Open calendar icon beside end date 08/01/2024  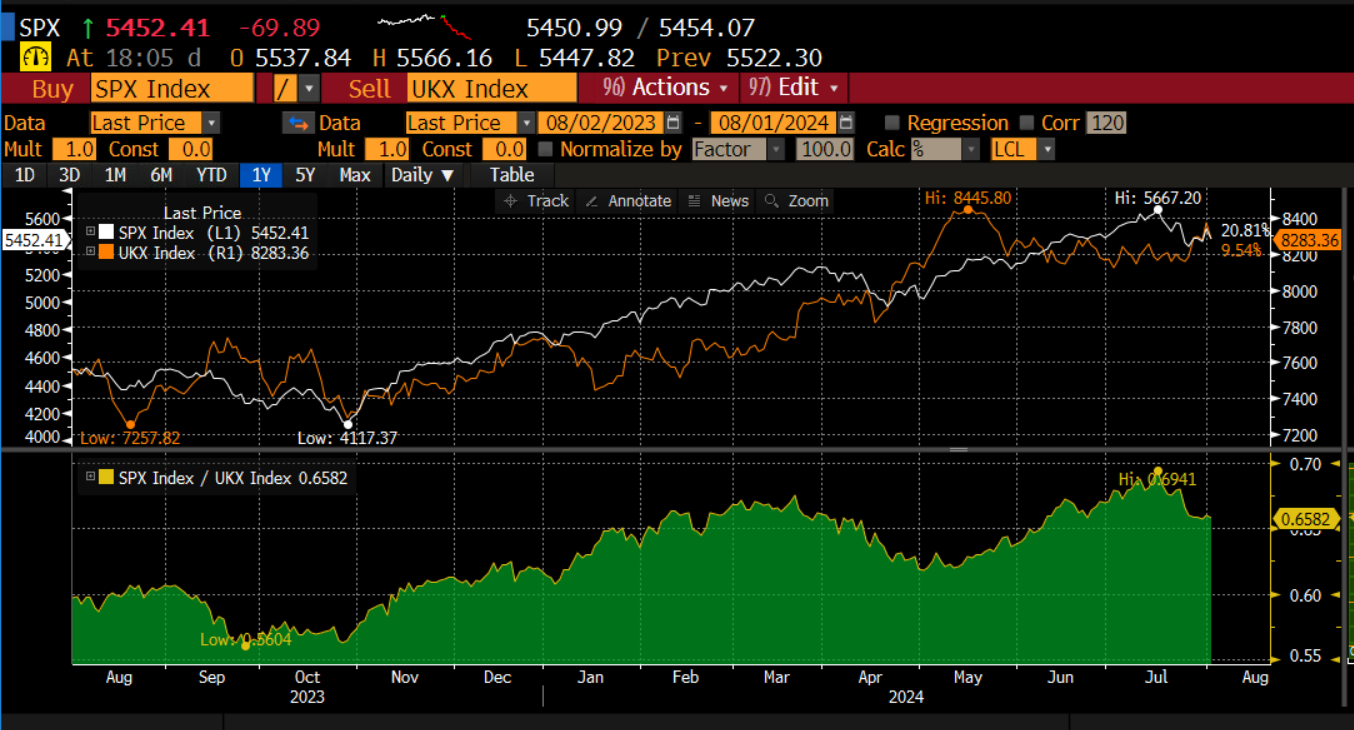click(846, 123)
